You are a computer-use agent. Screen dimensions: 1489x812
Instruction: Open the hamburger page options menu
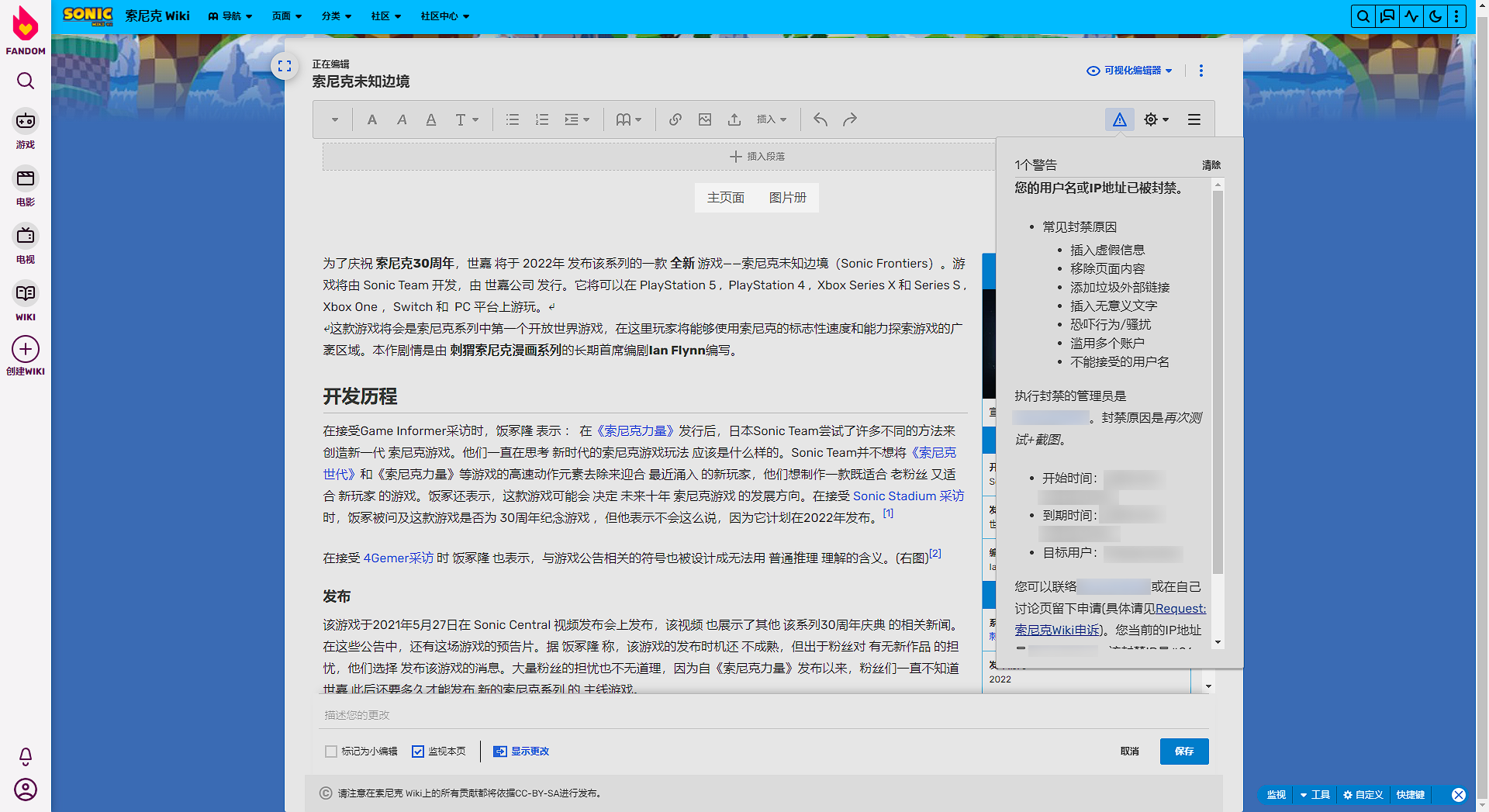pyautogui.click(x=1194, y=119)
